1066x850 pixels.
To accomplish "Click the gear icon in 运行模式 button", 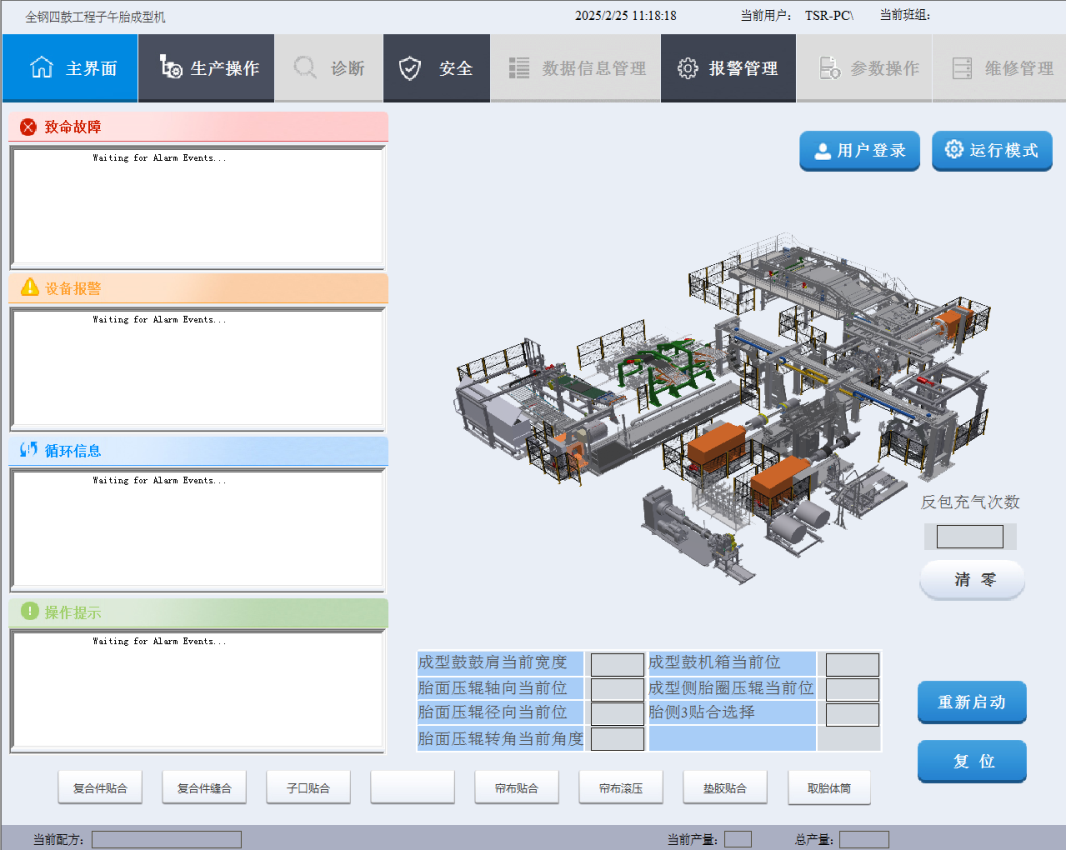I will tap(954, 150).
